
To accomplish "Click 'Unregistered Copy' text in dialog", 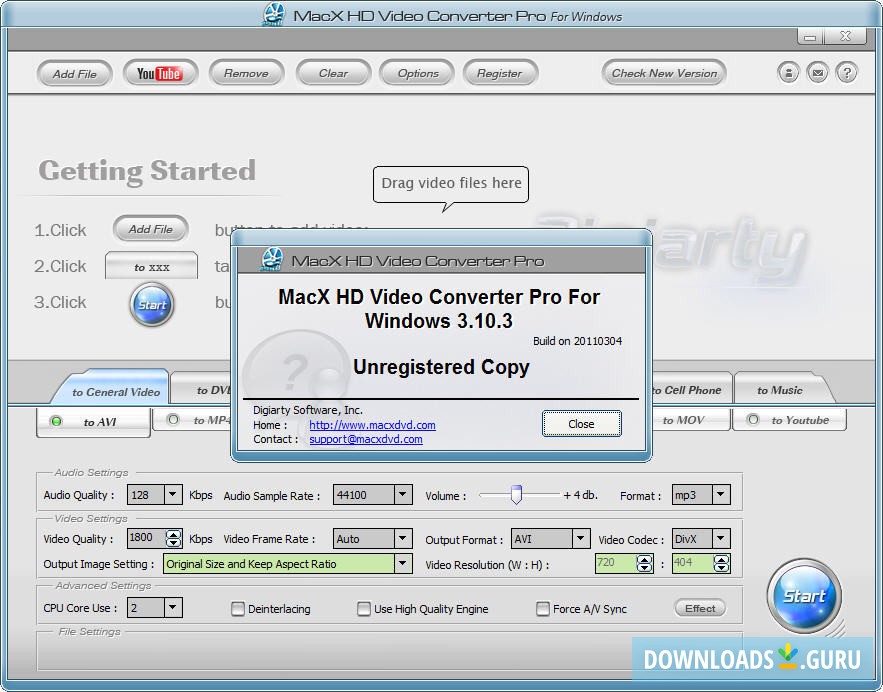I will tap(441, 367).
